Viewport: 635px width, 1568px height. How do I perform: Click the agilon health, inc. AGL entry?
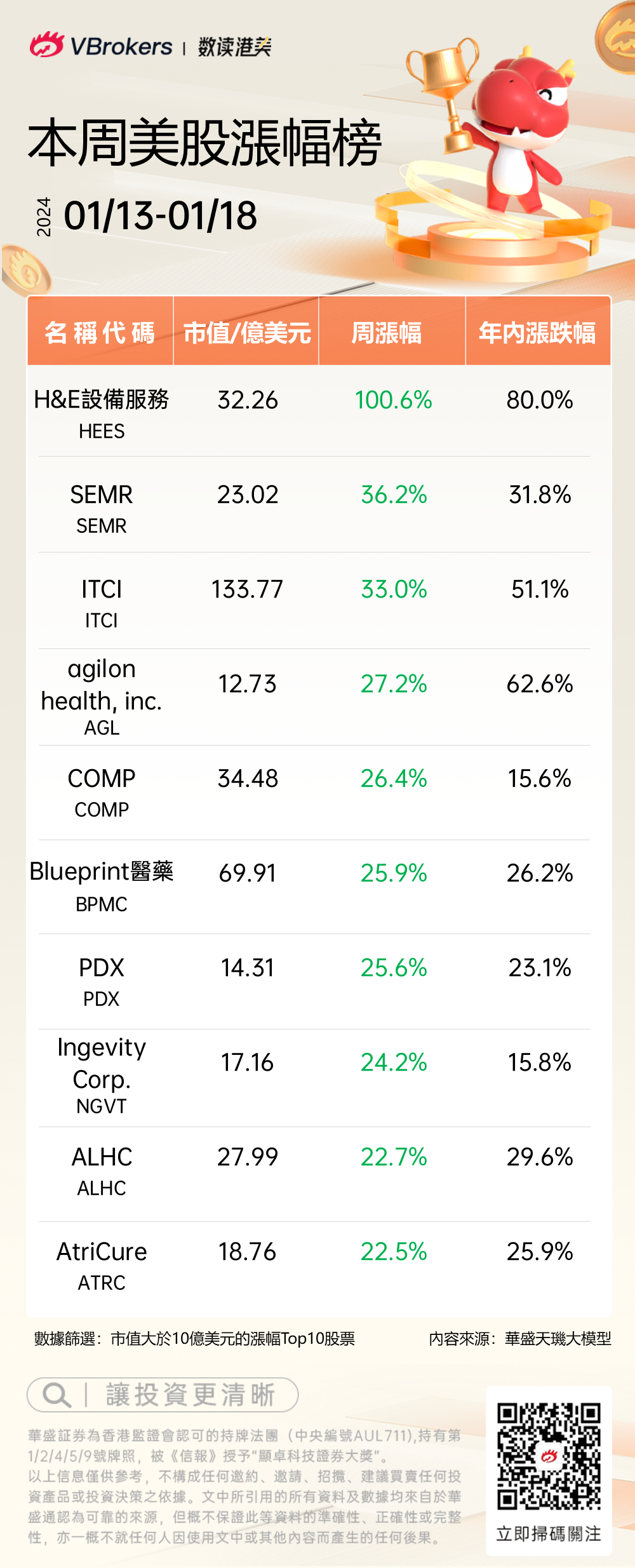point(102,697)
